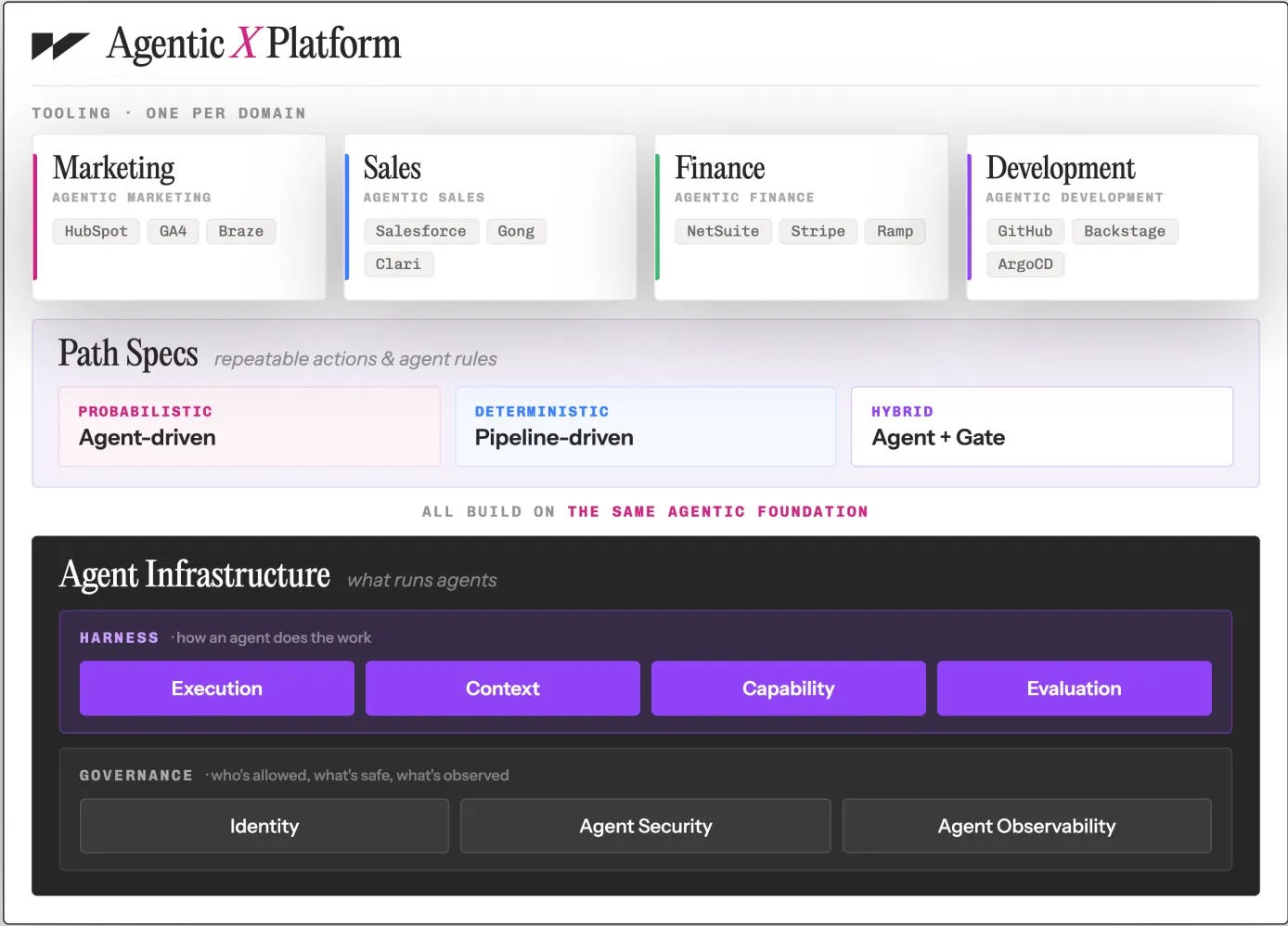Click the Clari chip

pyautogui.click(x=398, y=264)
